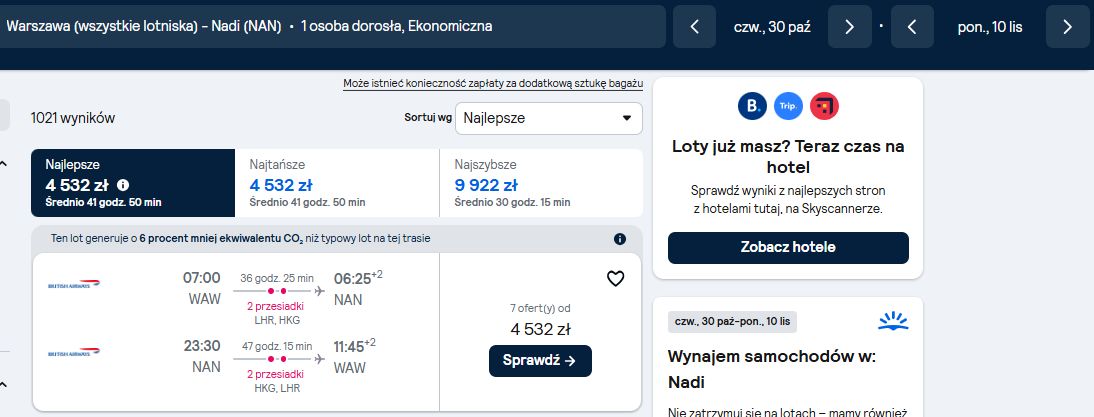Image resolution: width=1094 pixels, height=417 pixels.
Task: Click the Booking.com logo icon
Action: point(752,106)
